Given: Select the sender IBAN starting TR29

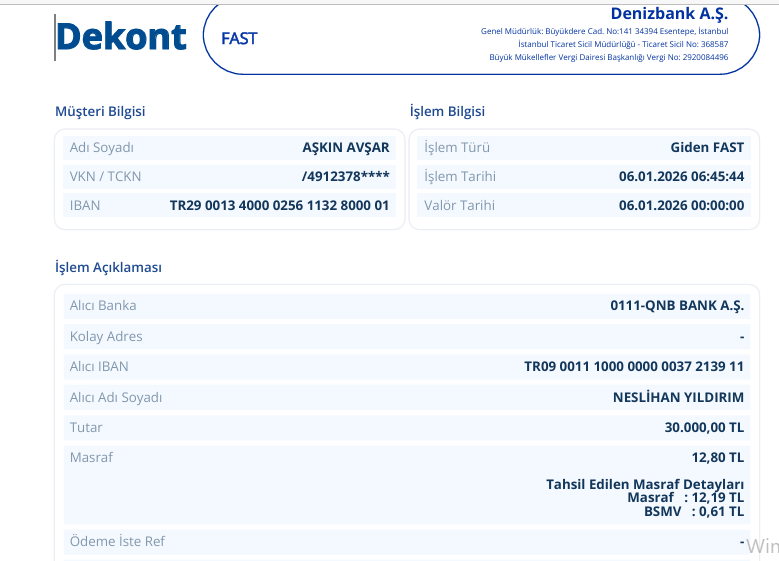Looking at the screenshot, I should 279,205.
